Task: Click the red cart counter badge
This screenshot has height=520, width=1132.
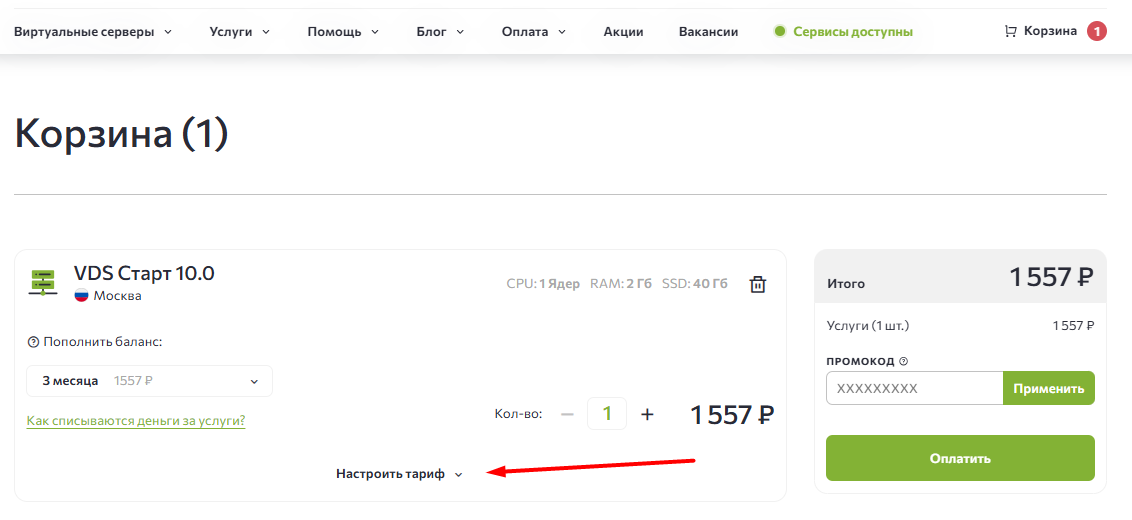Action: point(1097,32)
